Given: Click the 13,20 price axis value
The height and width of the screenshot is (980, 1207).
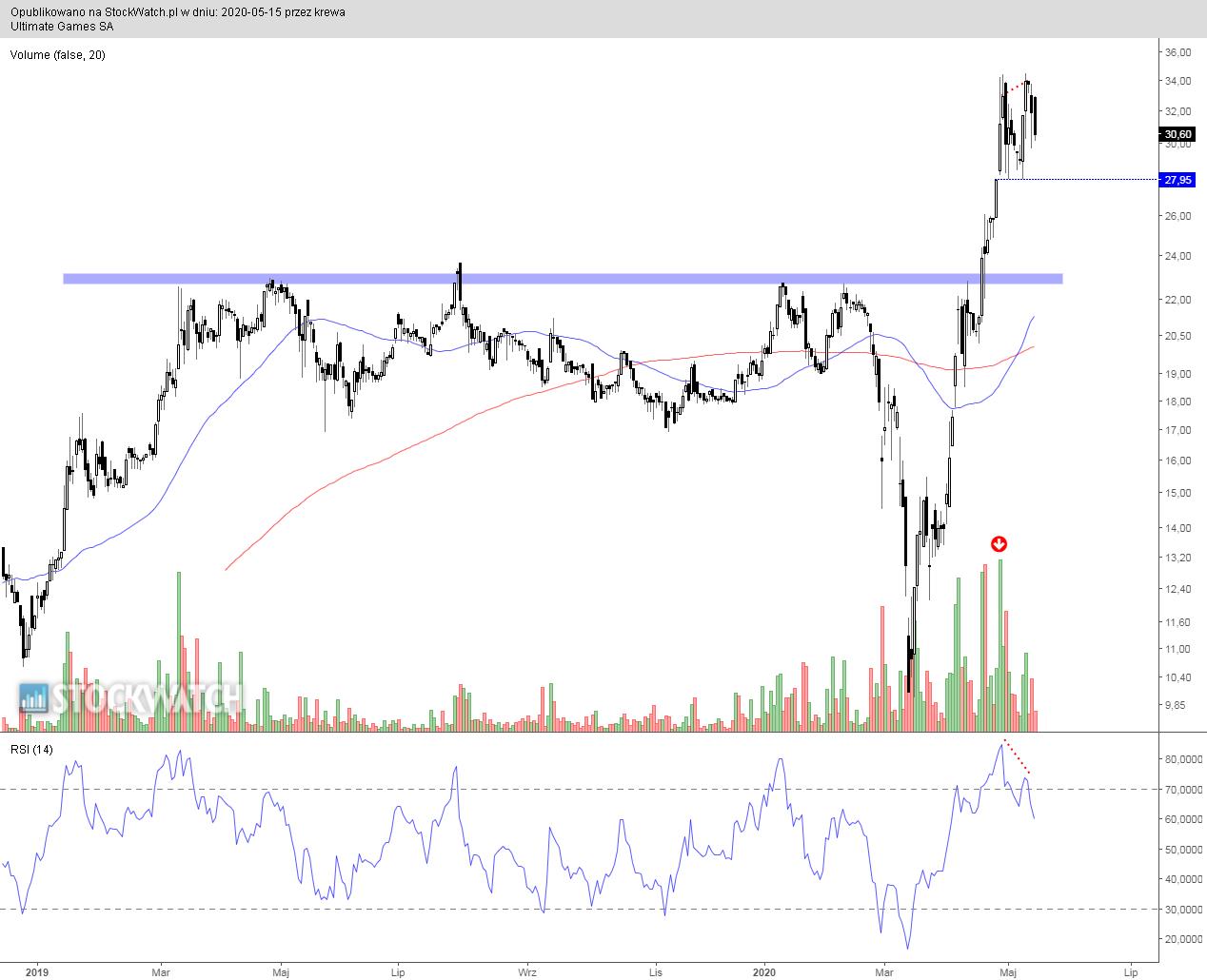Looking at the screenshot, I should pos(1178,559).
